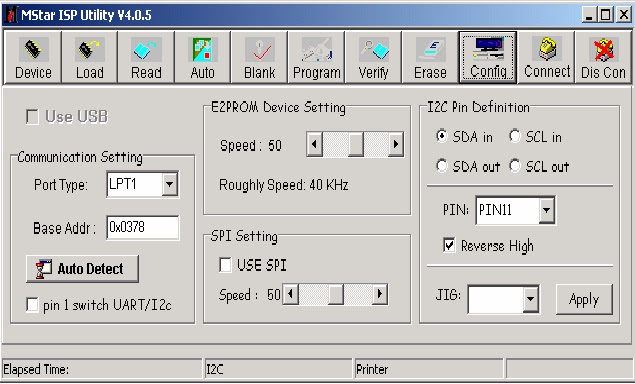Select the SDA in radio button
The width and height of the screenshot is (635, 384).
442,136
